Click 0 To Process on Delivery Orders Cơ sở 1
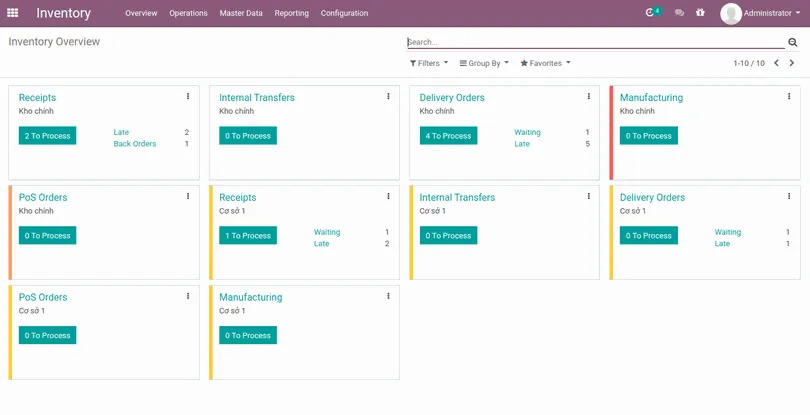This screenshot has width=810, height=415. click(x=649, y=236)
